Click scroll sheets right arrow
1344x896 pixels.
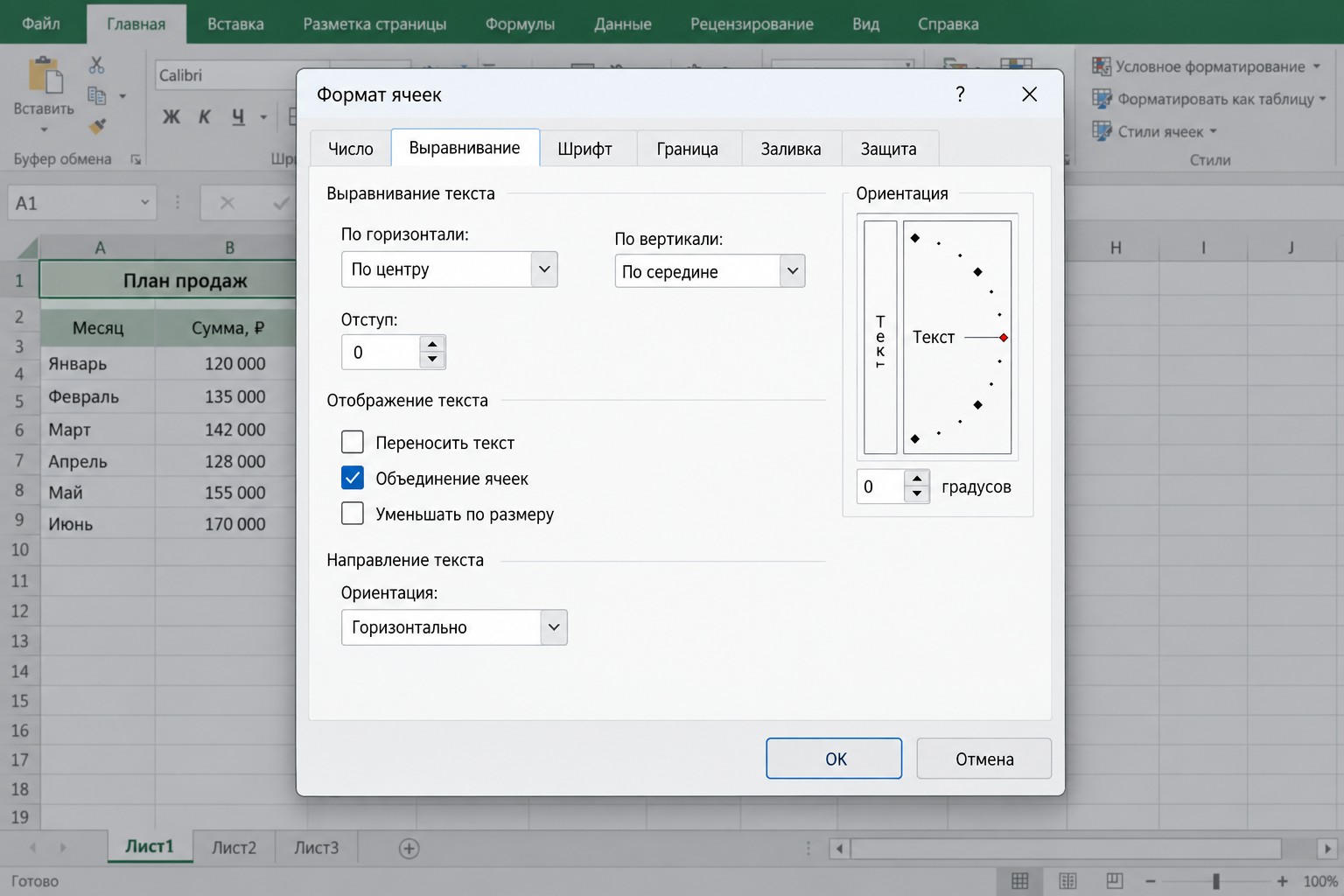[x=63, y=848]
